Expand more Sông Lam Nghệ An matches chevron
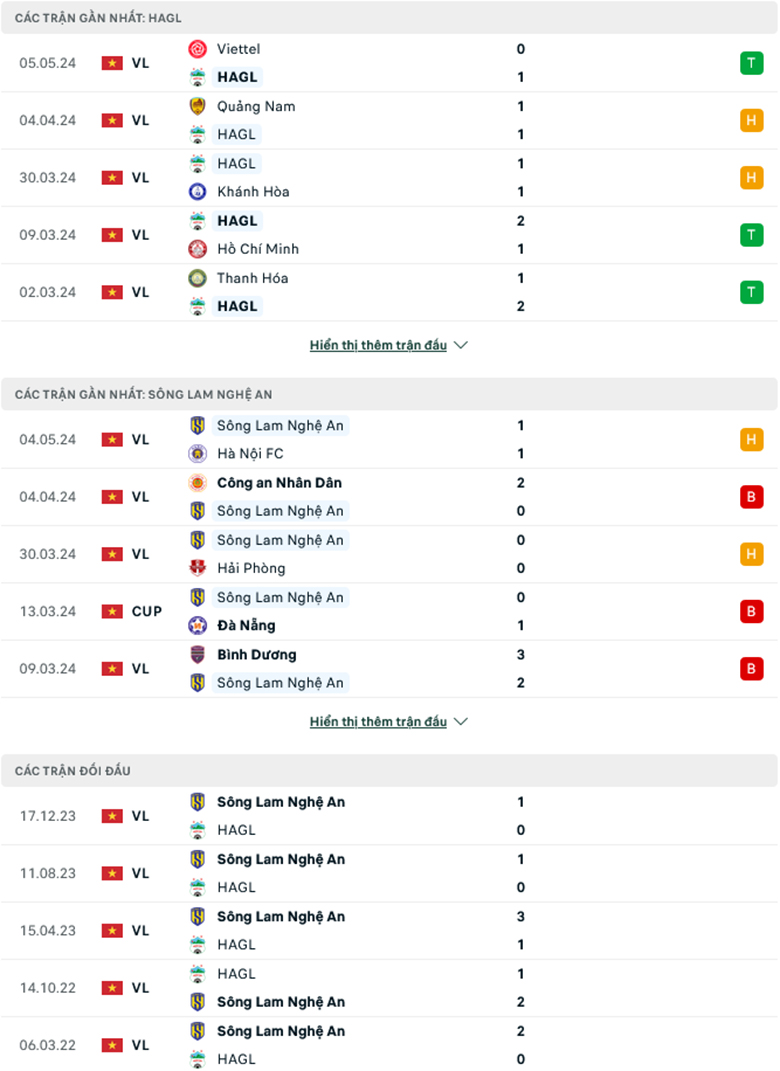The height and width of the screenshot is (1071, 780). pos(461,722)
